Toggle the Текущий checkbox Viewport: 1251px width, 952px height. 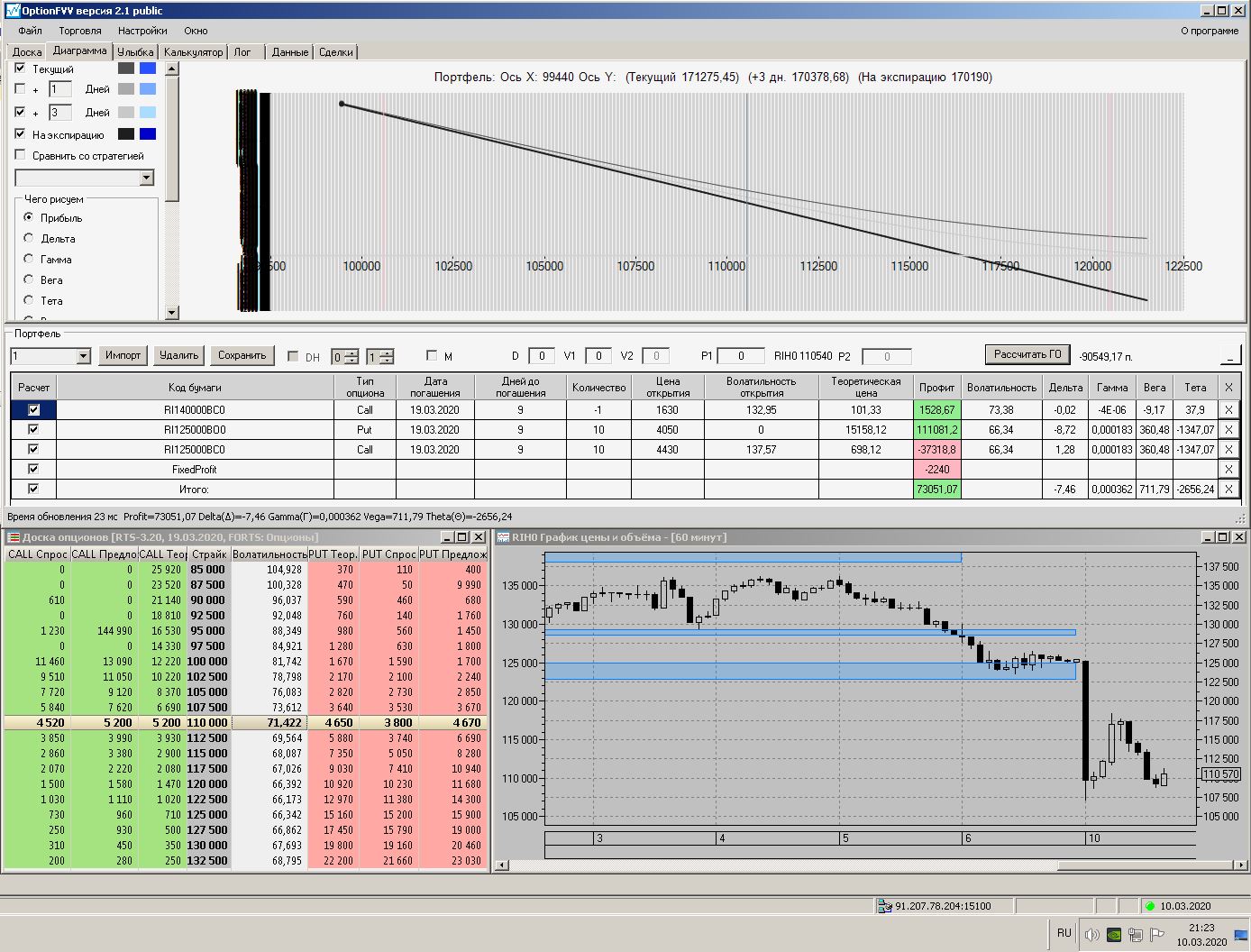[x=20, y=69]
